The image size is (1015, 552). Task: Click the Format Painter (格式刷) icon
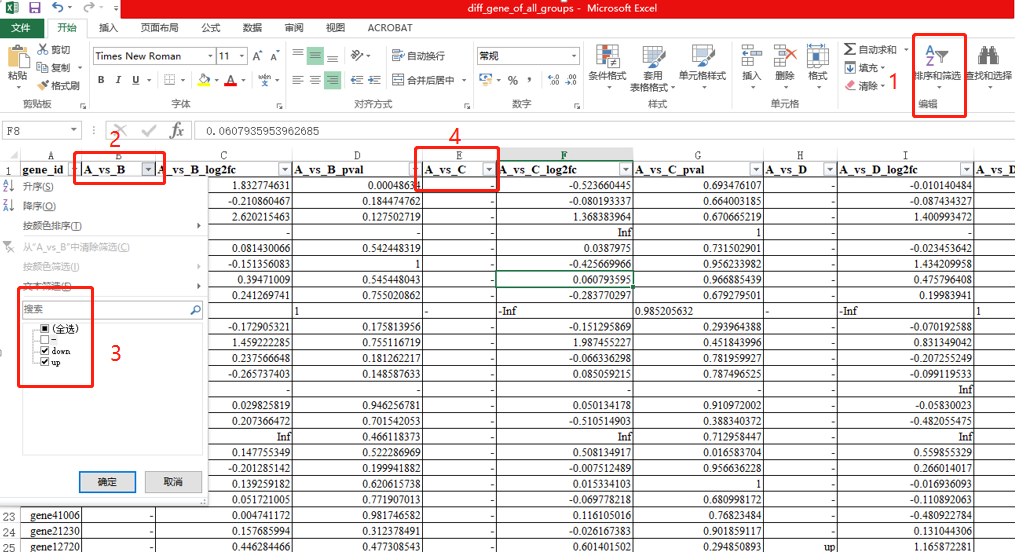43,85
